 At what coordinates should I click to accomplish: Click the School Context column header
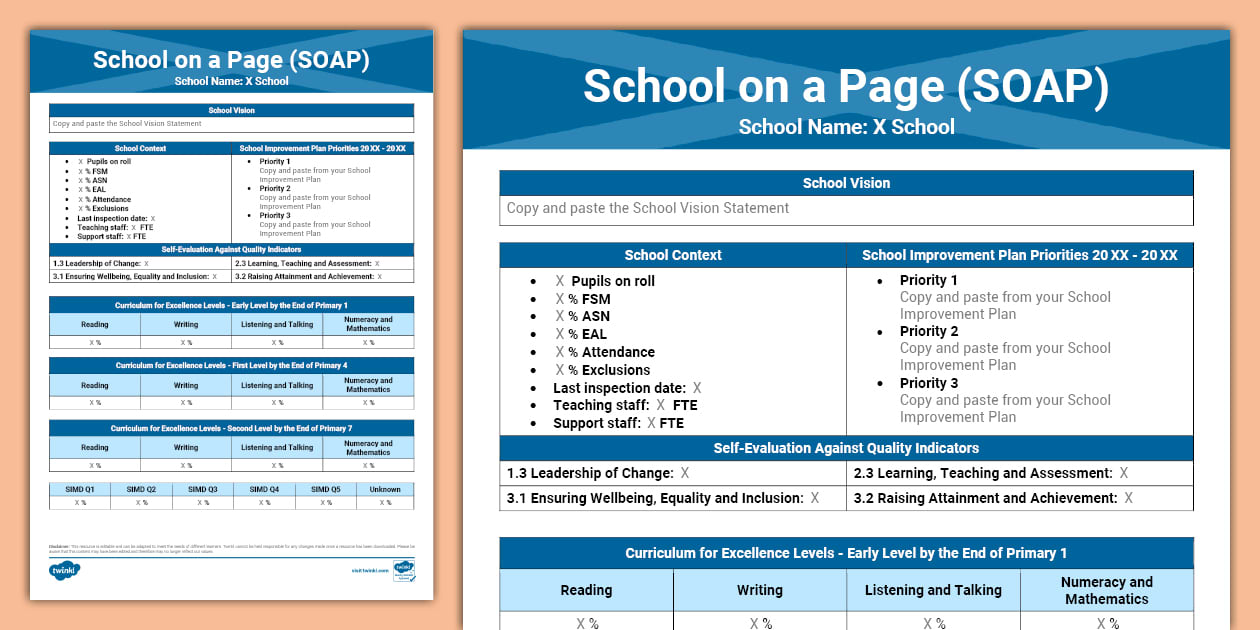tap(672, 255)
